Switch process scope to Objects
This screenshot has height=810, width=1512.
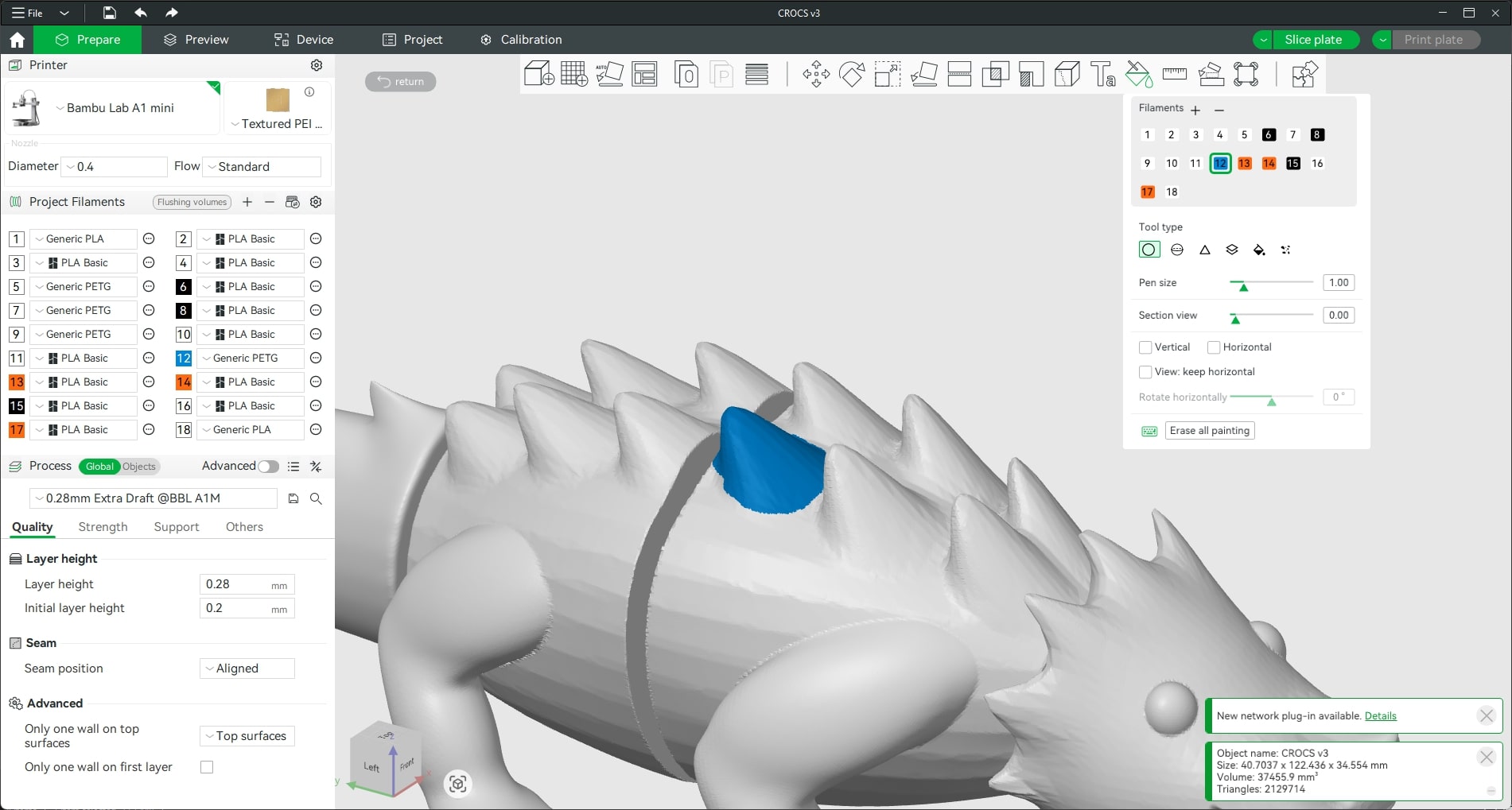(139, 467)
